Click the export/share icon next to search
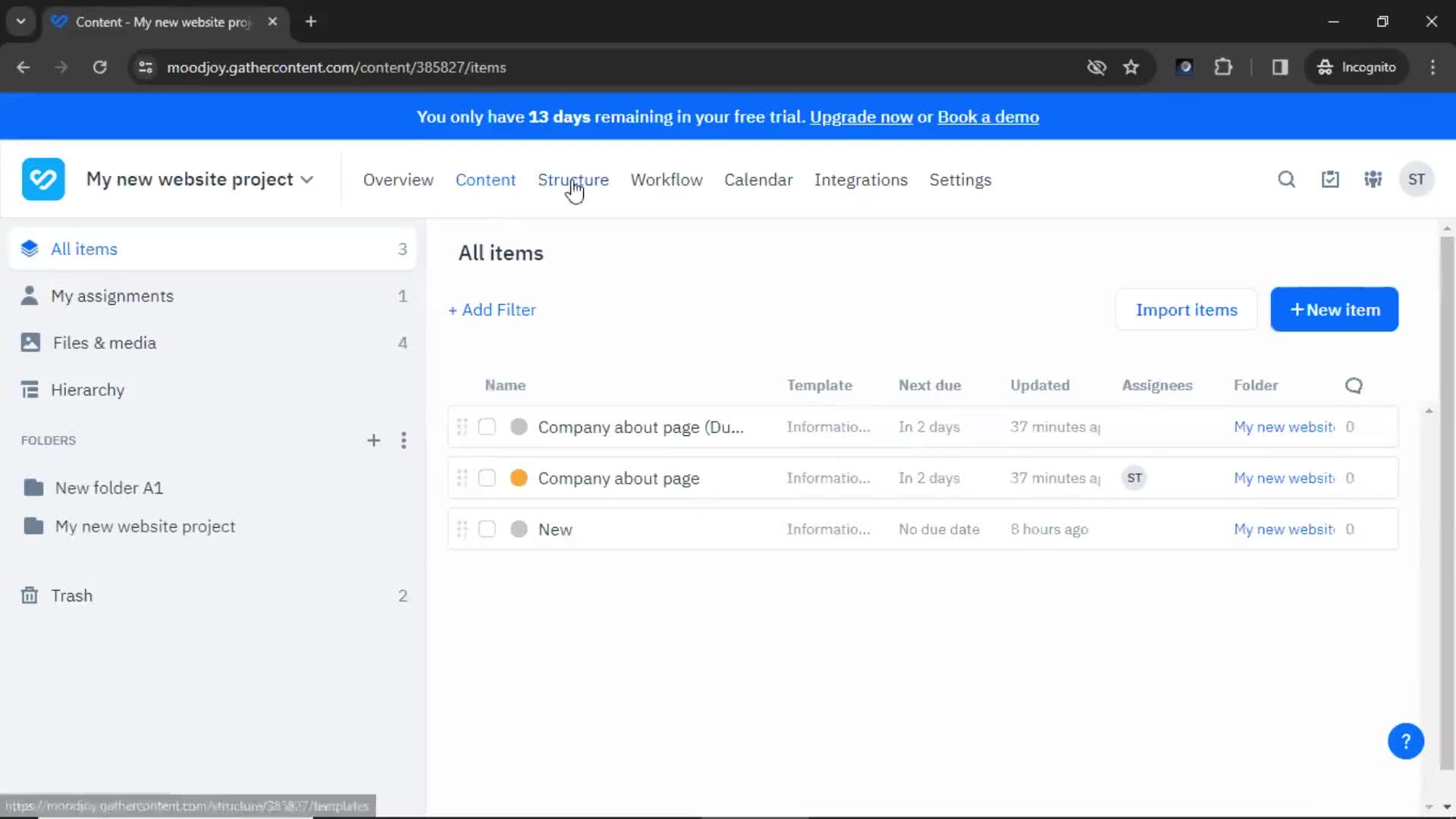The image size is (1456, 819). (1330, 179)
